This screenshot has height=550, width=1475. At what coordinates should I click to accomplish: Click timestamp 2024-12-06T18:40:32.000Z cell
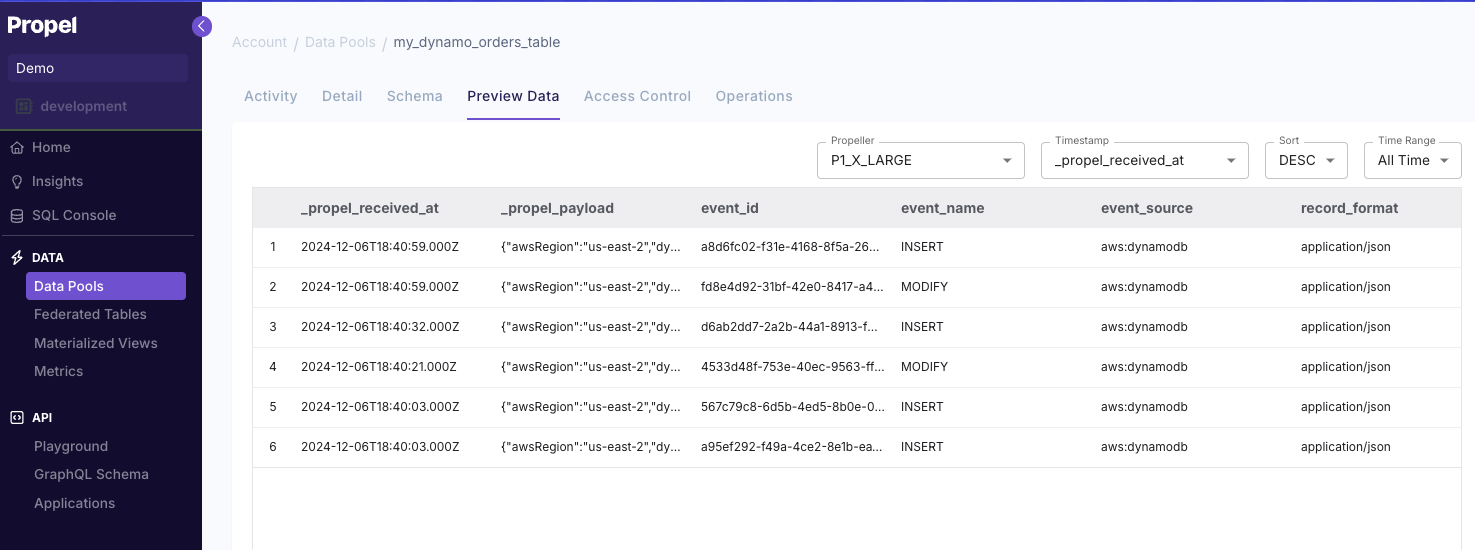tap(380, 327)
